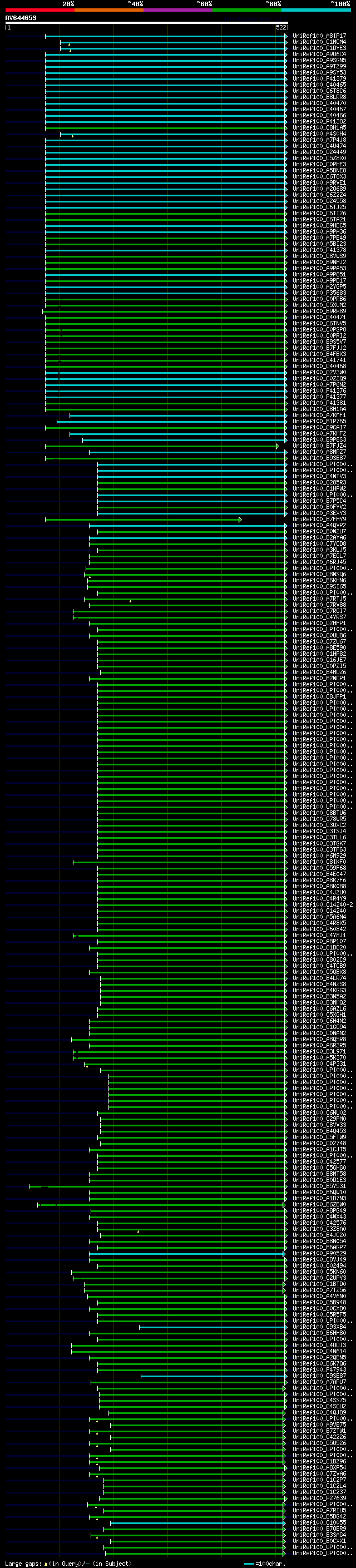Click hit label UniRef100_O24449
The width and height of the screenshot is (356, 1568).
[x=319, y=152]
